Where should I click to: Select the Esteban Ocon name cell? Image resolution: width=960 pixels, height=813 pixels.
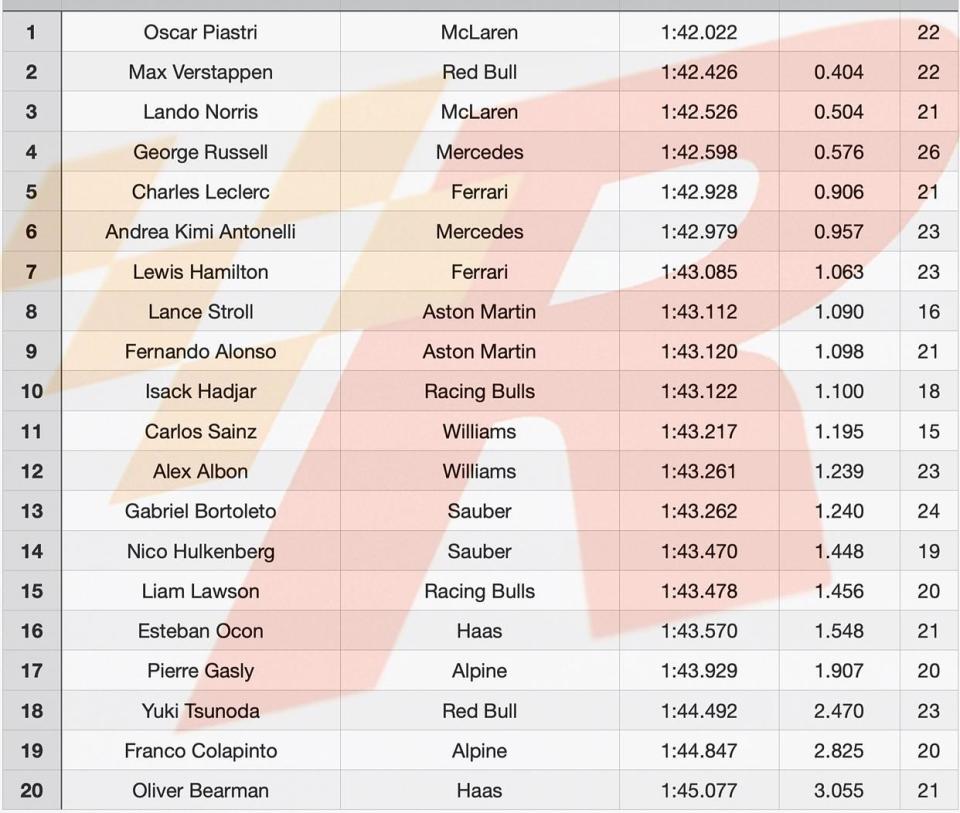coord(201,631)
